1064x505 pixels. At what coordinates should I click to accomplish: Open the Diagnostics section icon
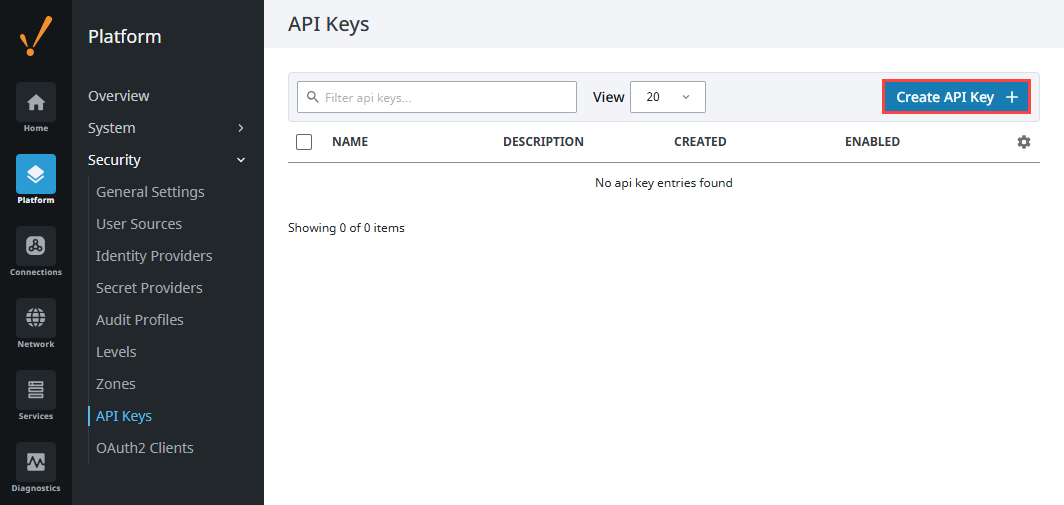pos(36,463)
